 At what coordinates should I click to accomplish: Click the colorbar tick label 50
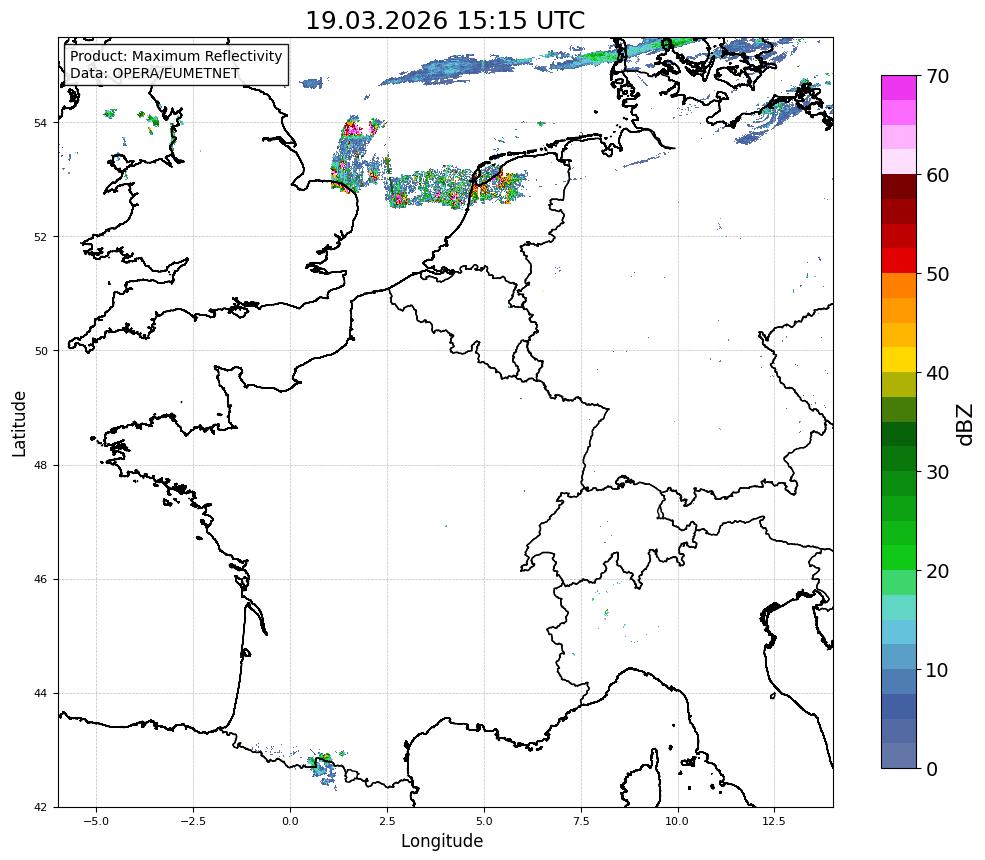(937, 274)
